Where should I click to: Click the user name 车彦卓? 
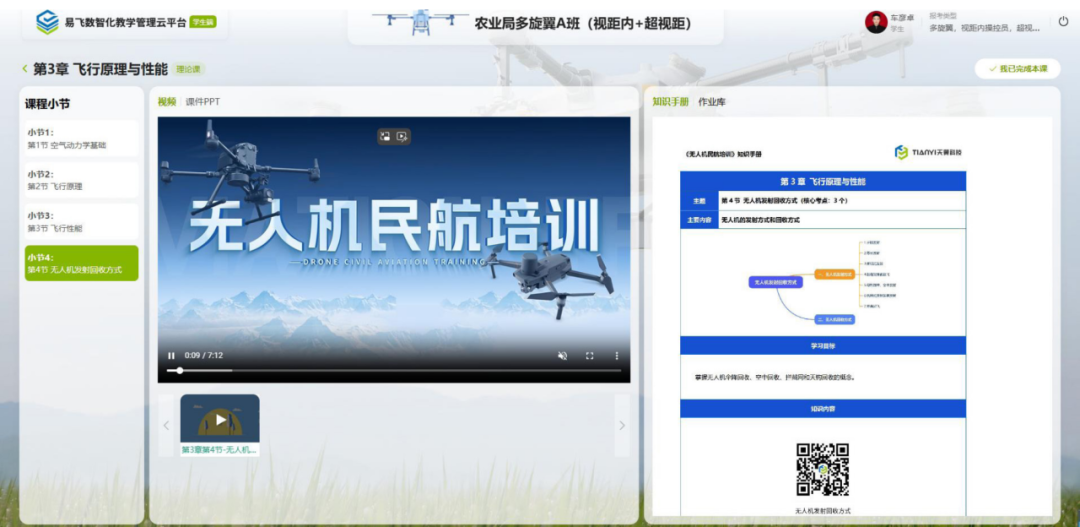coord(902,18)
